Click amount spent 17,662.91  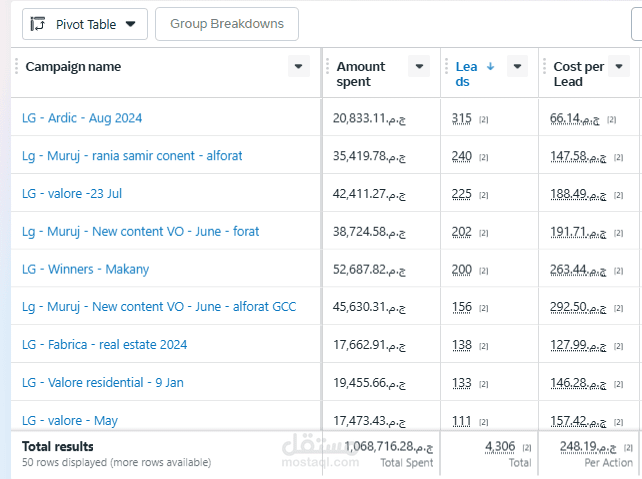[x=369, y=346]
